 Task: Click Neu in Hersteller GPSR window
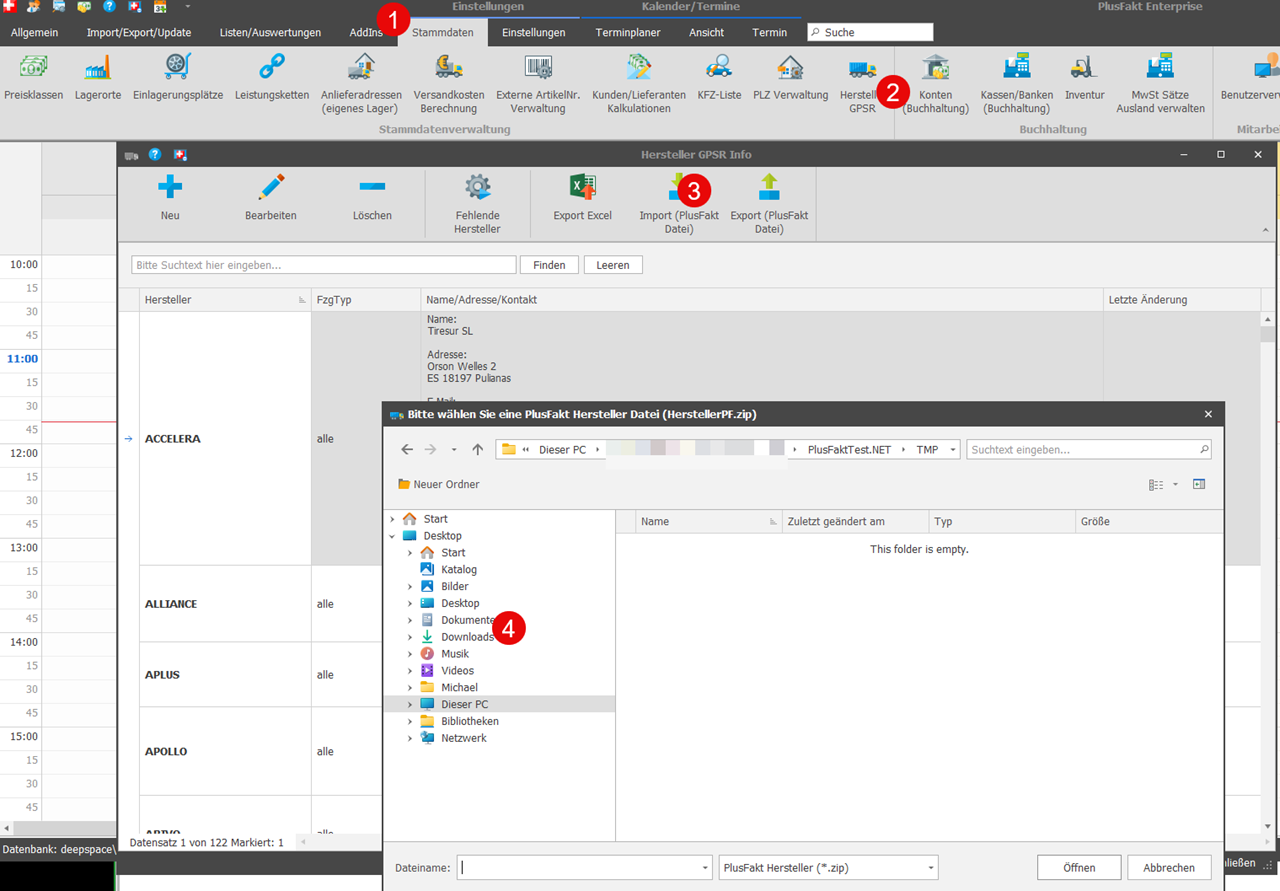pyautogui.click(x=170, y=197)
